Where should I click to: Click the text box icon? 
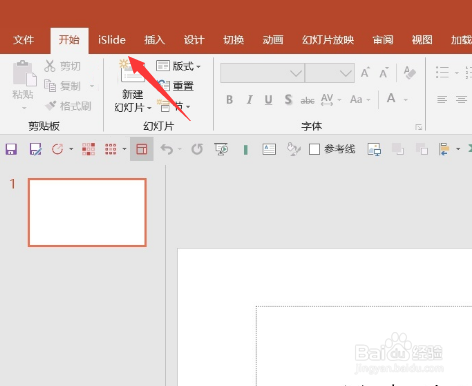click(269, 149)
